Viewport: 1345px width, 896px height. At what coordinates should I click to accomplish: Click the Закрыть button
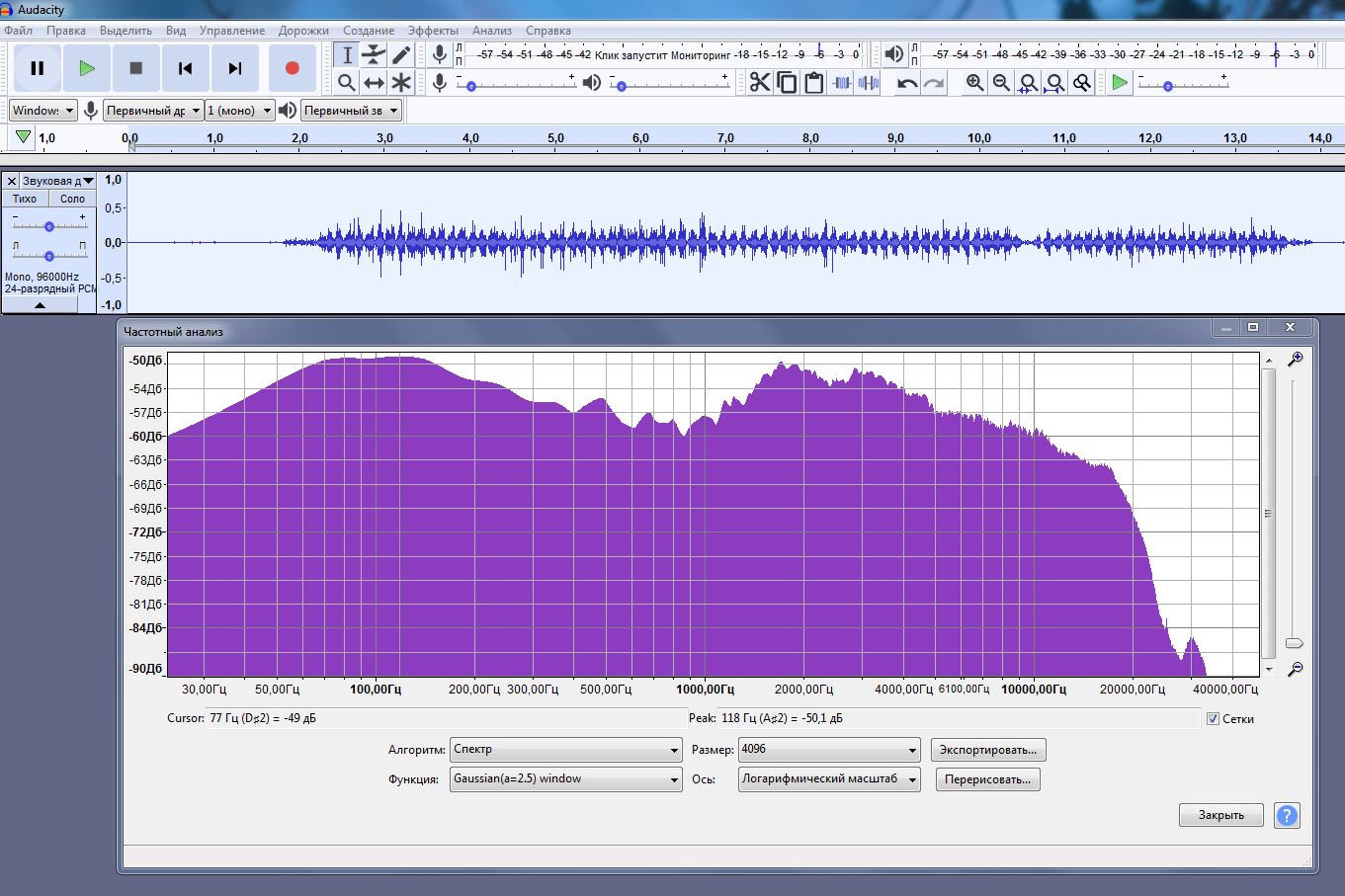click(x=1220, y=815)
